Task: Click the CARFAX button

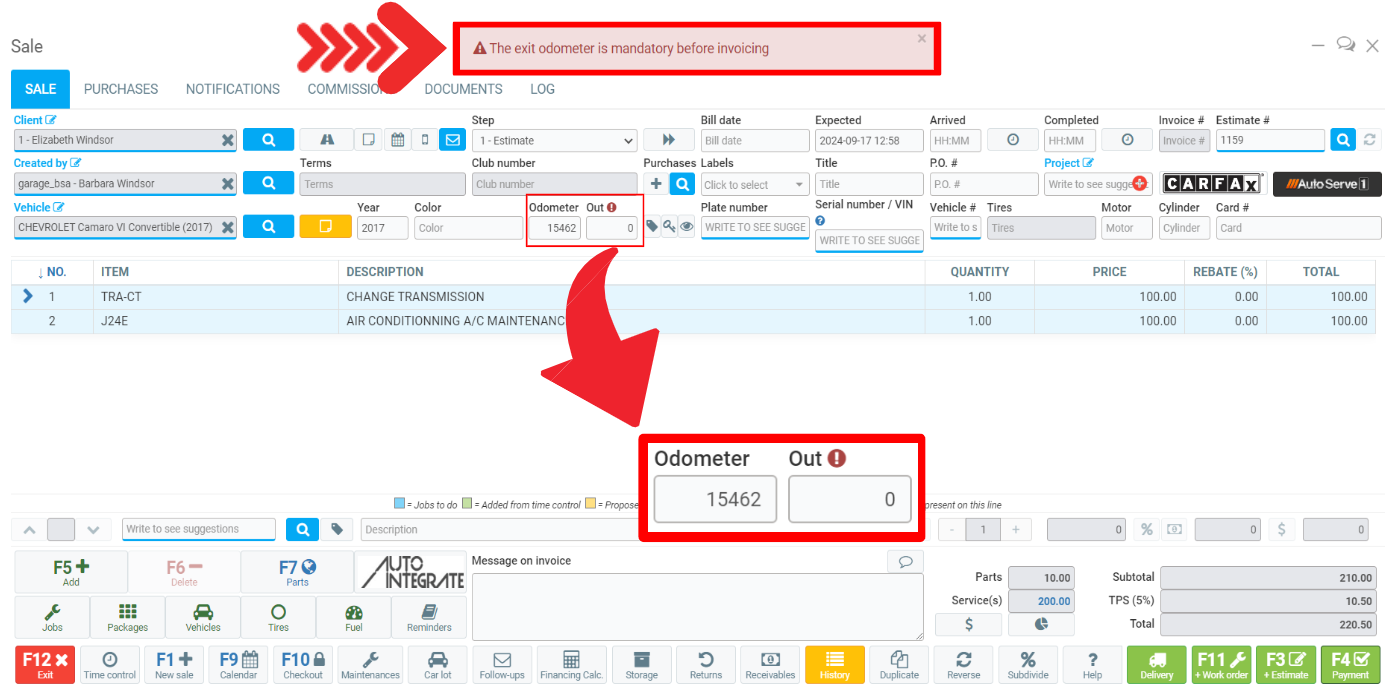Action: 1212,184
